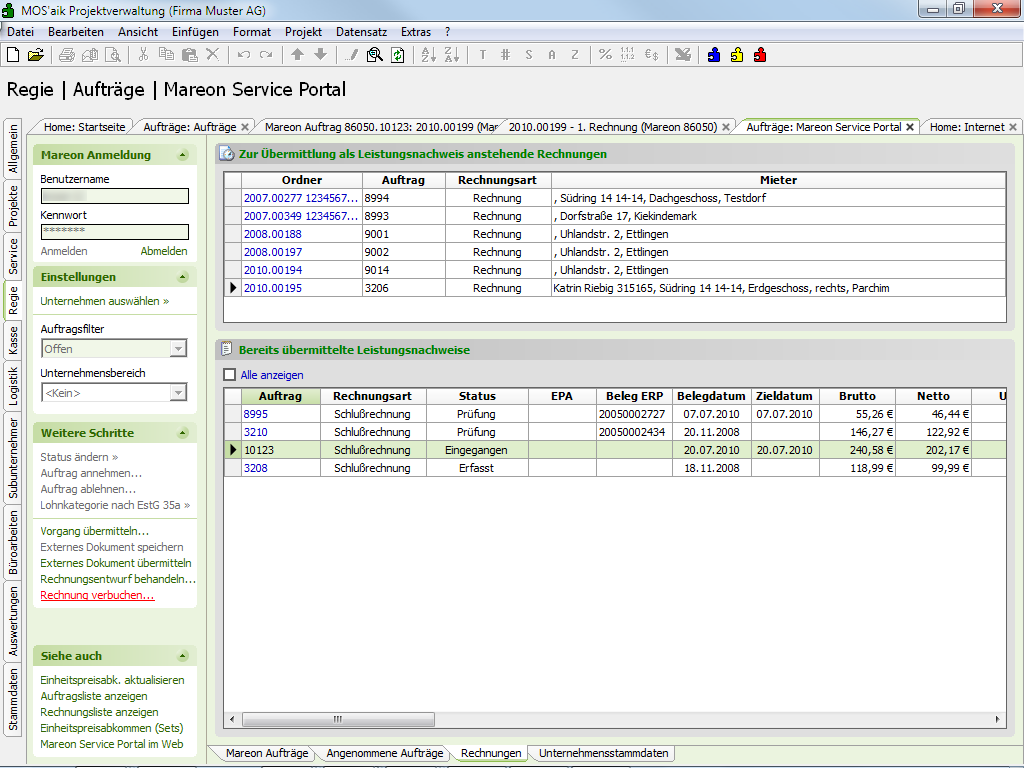Collapse the Siehe auch panel
This screenshot has width=1024, height=768.
pos(183,656)
